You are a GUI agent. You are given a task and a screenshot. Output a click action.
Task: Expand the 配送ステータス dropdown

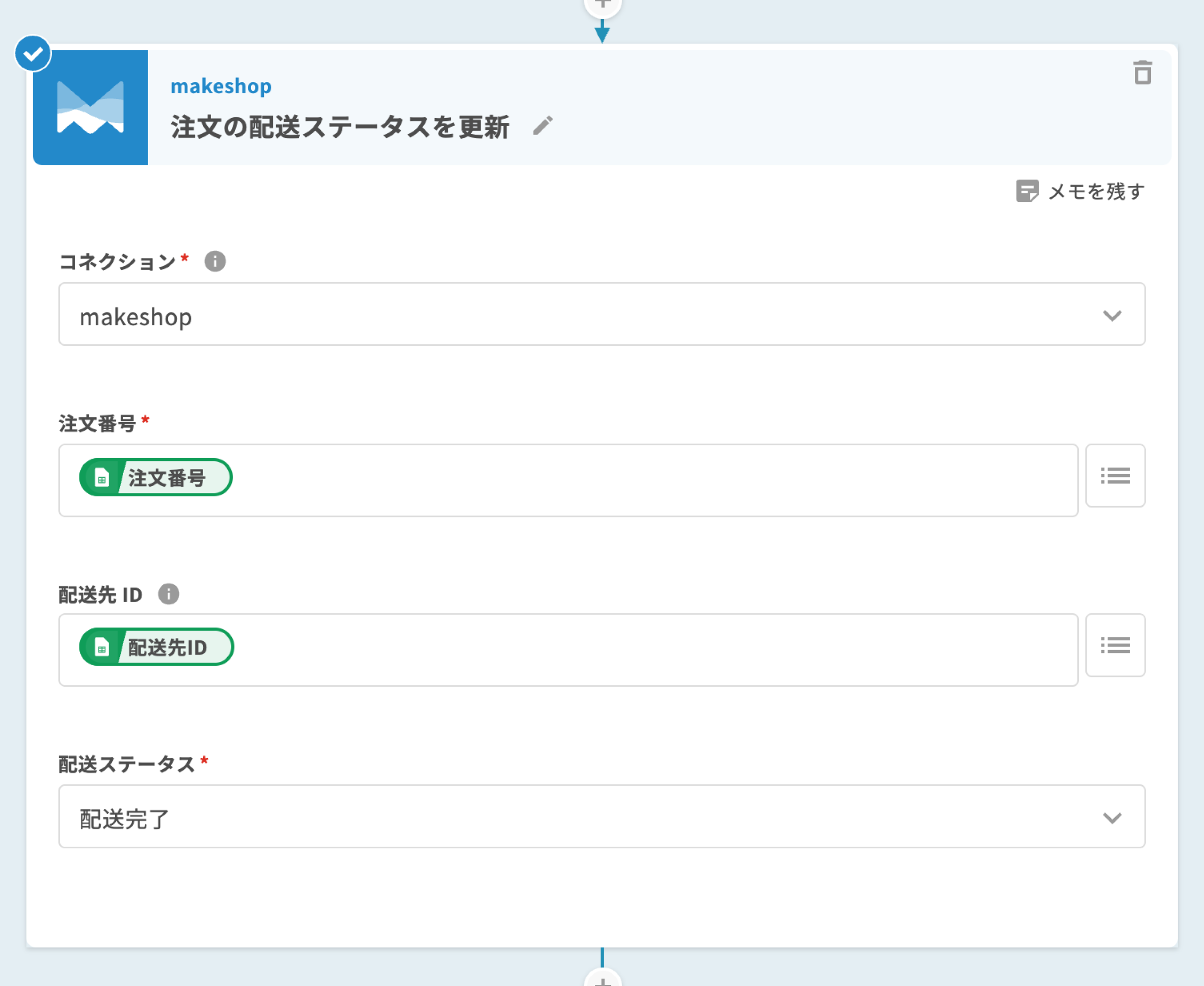click(x=601, y=817)
